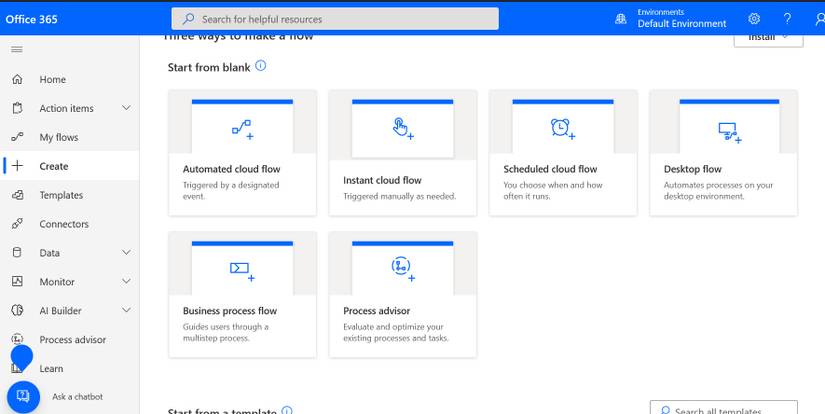The image size is (825, 414).
Task: Open Settings gear icon
Action: point(754,19)
